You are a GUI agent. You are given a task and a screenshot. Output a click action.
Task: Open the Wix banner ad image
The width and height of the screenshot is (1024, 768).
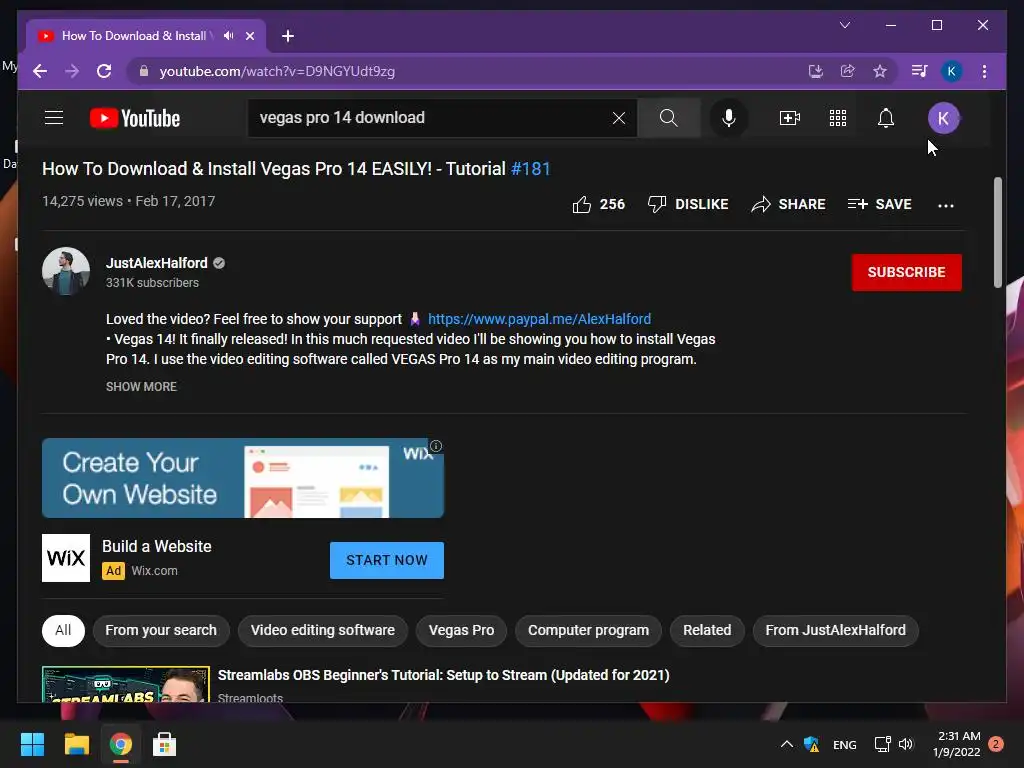pyautogui.click(x=243, y=478)
